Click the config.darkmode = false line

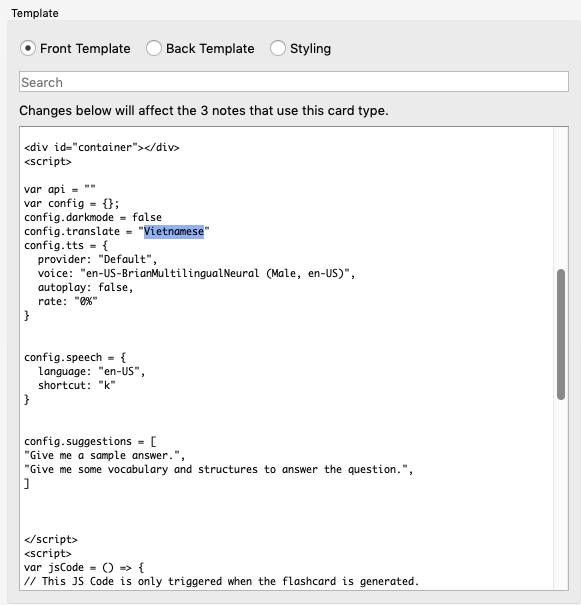(x=93, y=217)
